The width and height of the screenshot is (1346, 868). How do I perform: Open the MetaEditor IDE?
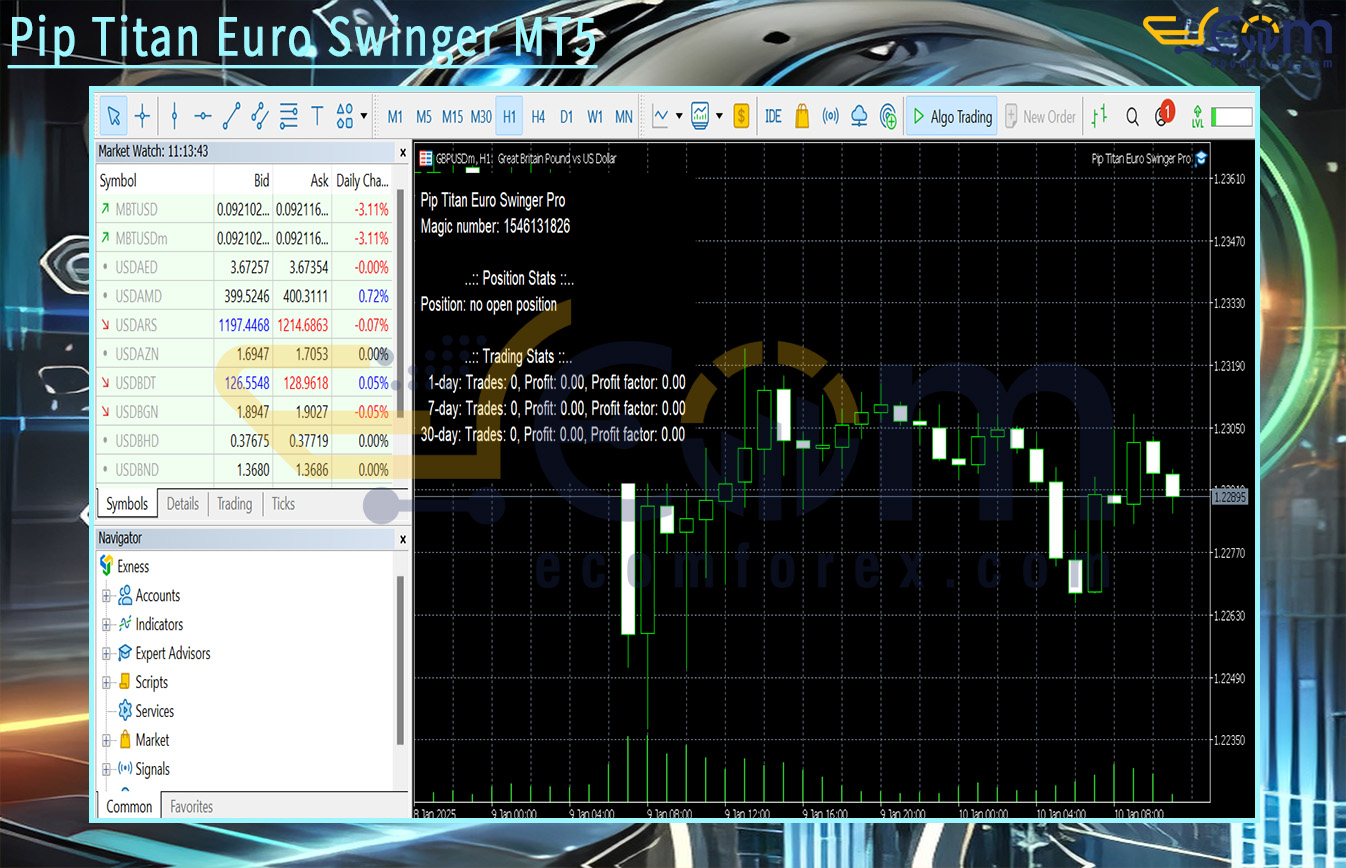[x=773, y=117]
